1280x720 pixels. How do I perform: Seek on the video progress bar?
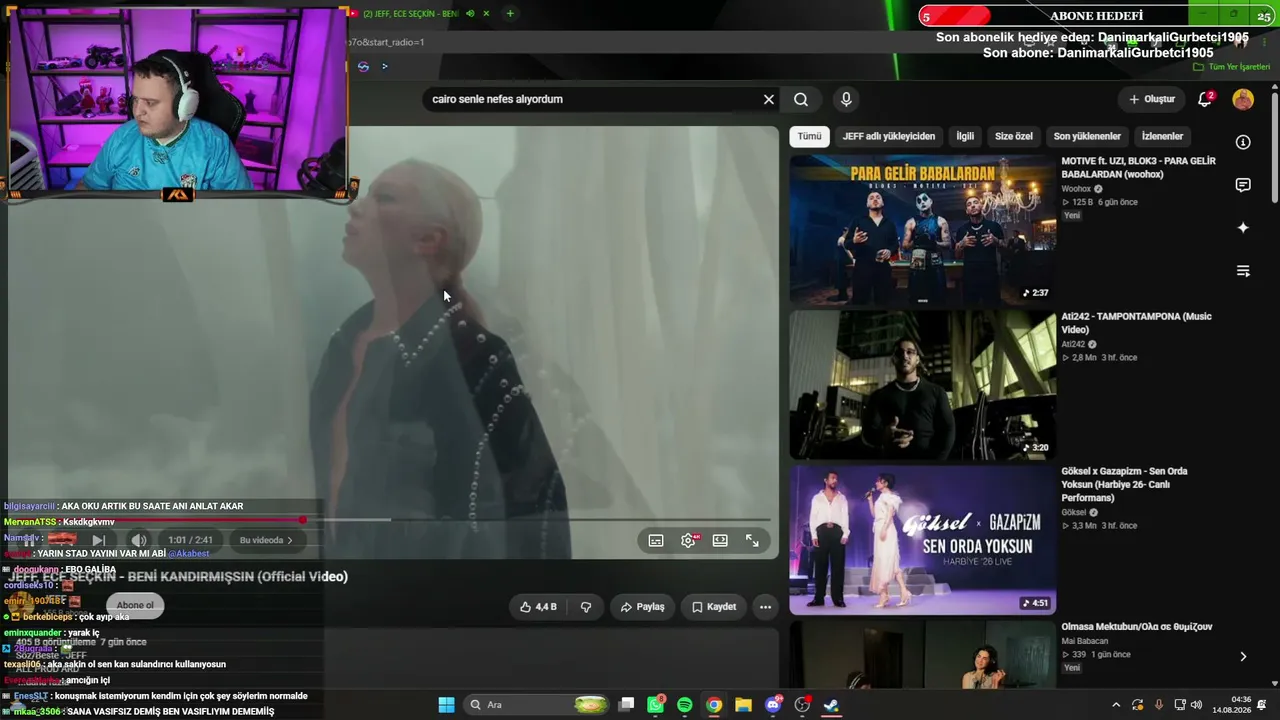[389, 520]
